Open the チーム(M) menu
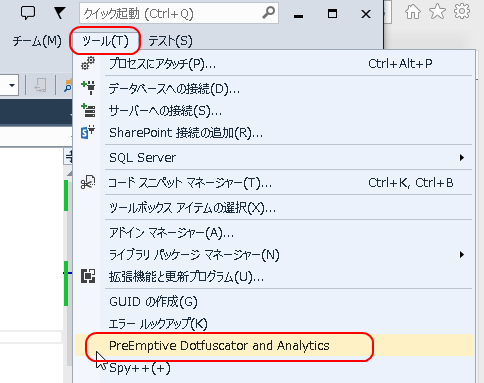Screen dimensions: 484x383 coord(37,41)
